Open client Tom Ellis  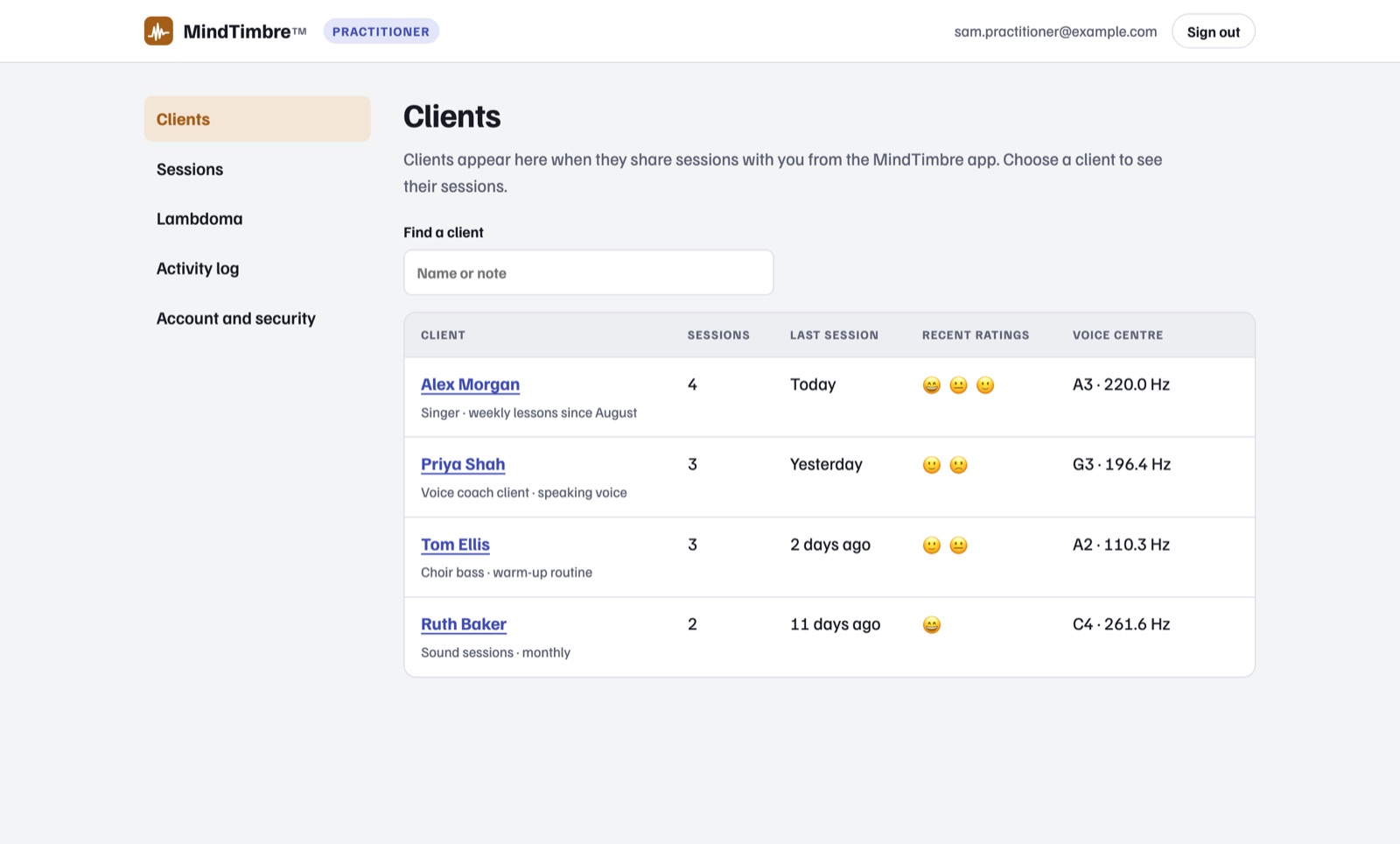point(455,545)
